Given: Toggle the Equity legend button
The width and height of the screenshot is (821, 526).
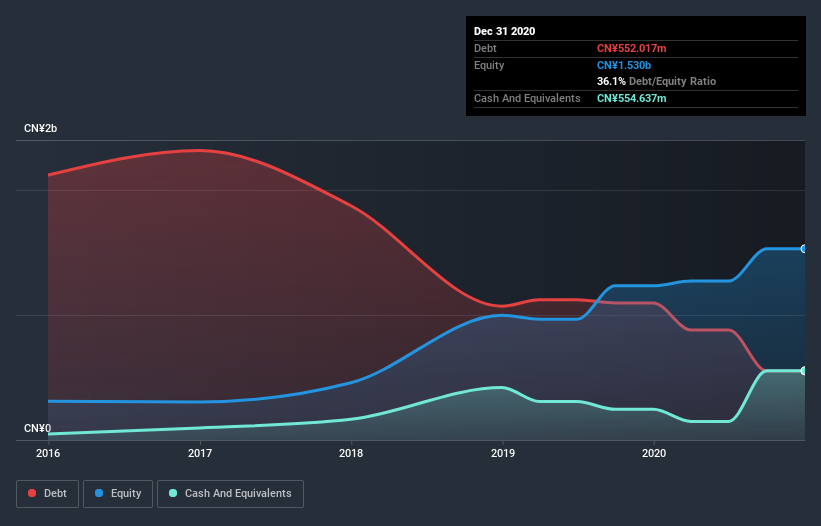Looking at the screenshot, I should coord(118,494).
